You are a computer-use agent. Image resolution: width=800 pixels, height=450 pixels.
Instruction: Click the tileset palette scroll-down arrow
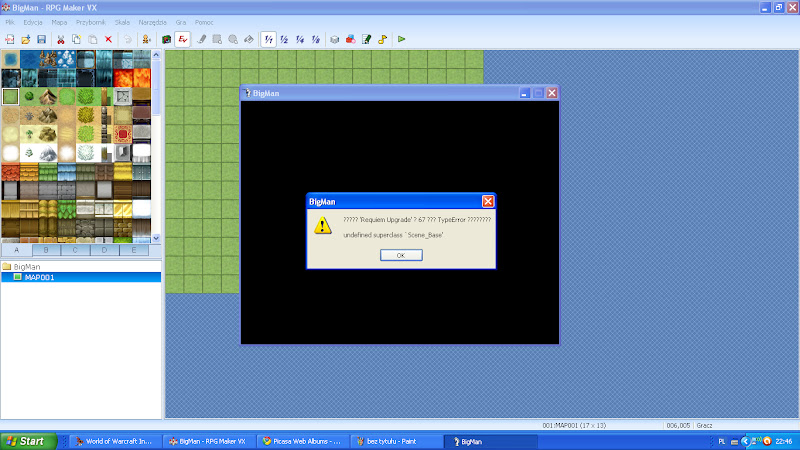pos(156,238)
